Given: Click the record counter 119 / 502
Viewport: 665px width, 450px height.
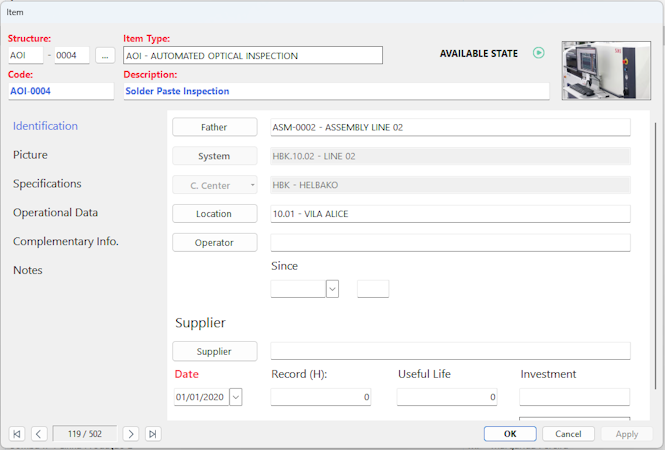Looking at the screenshot, I should (x=85, y=434).
